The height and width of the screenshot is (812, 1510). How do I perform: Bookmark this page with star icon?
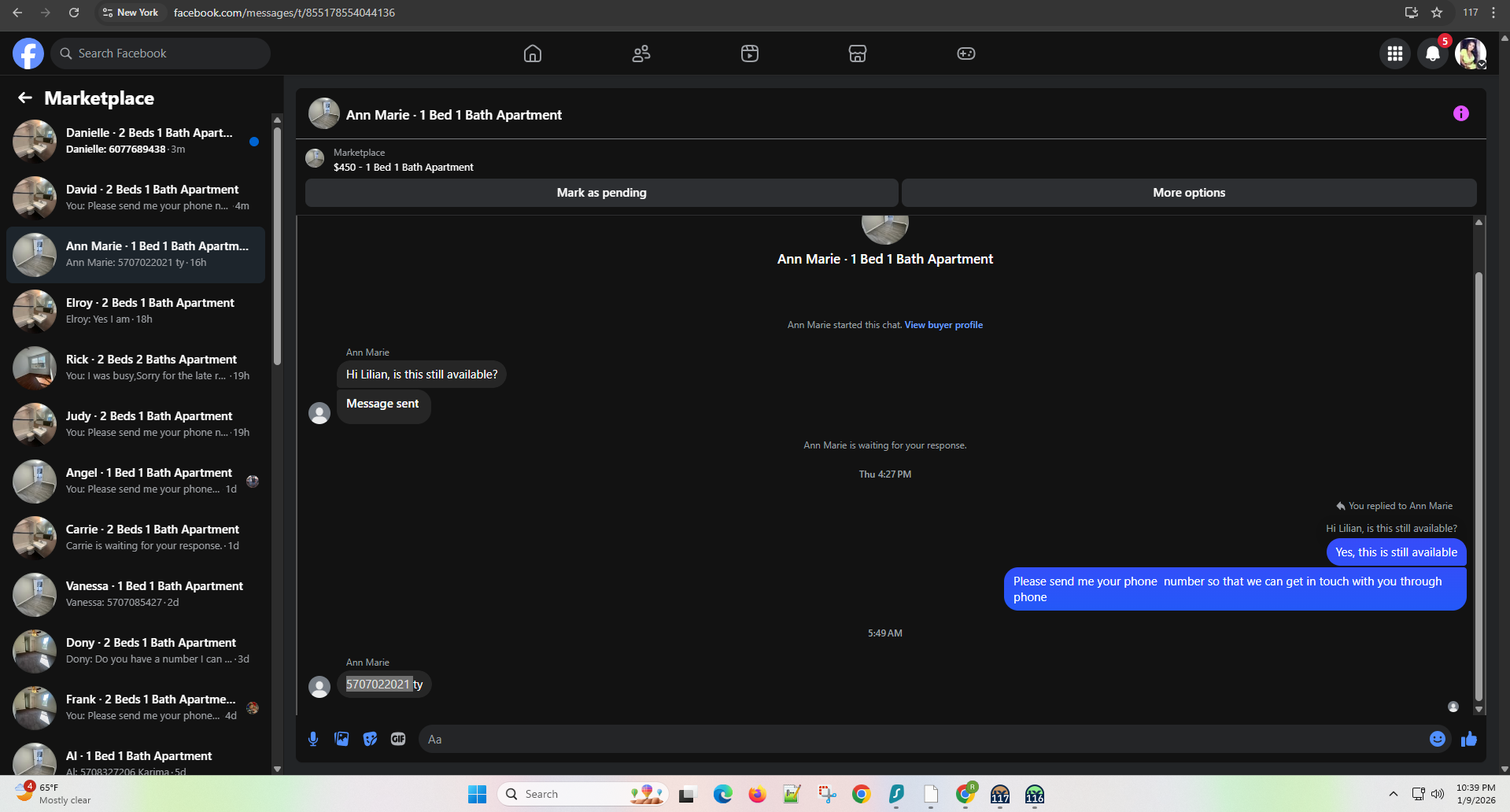1437,13
